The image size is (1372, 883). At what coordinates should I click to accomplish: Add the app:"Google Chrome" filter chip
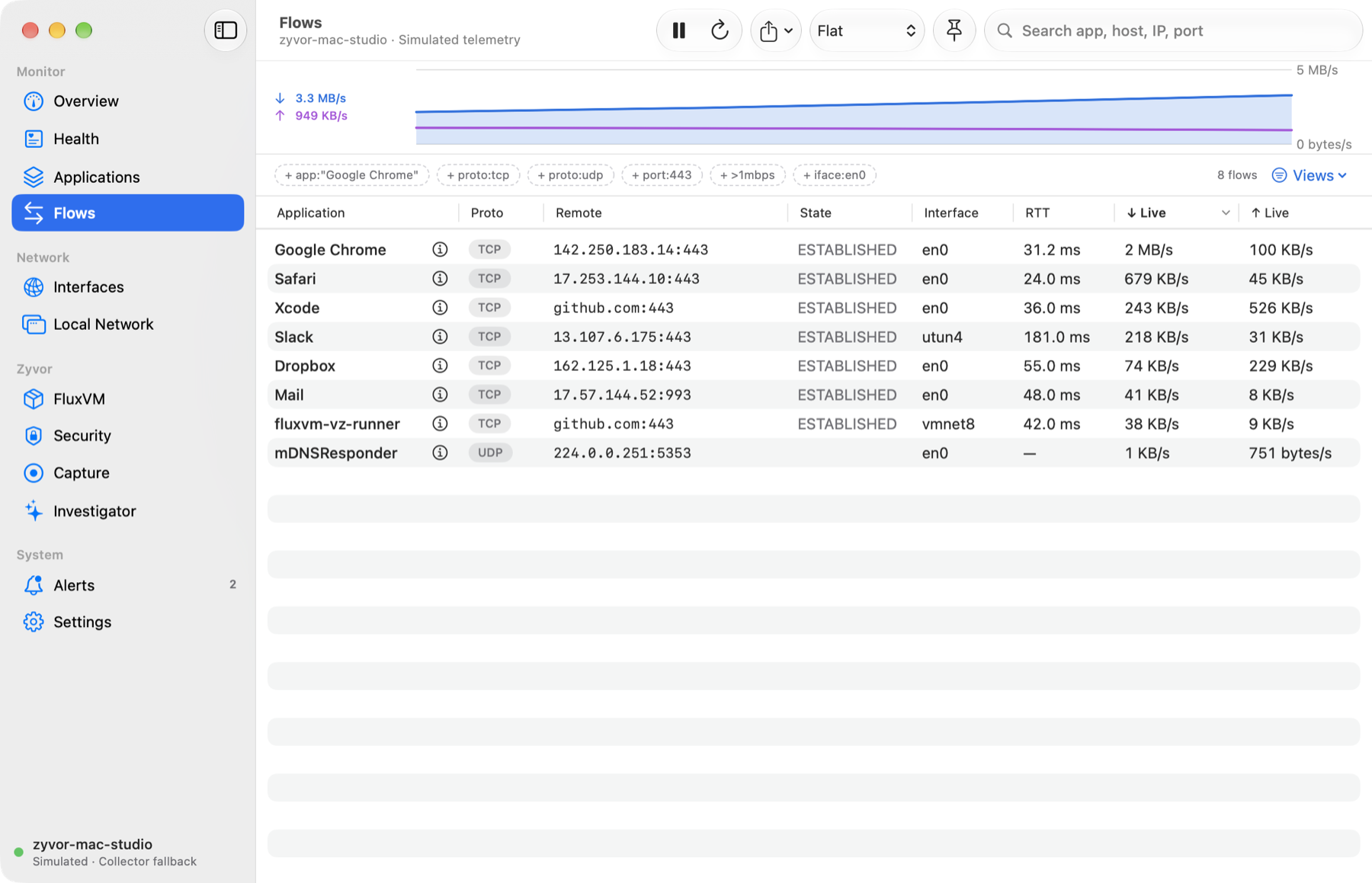click(x=351, y=175)
